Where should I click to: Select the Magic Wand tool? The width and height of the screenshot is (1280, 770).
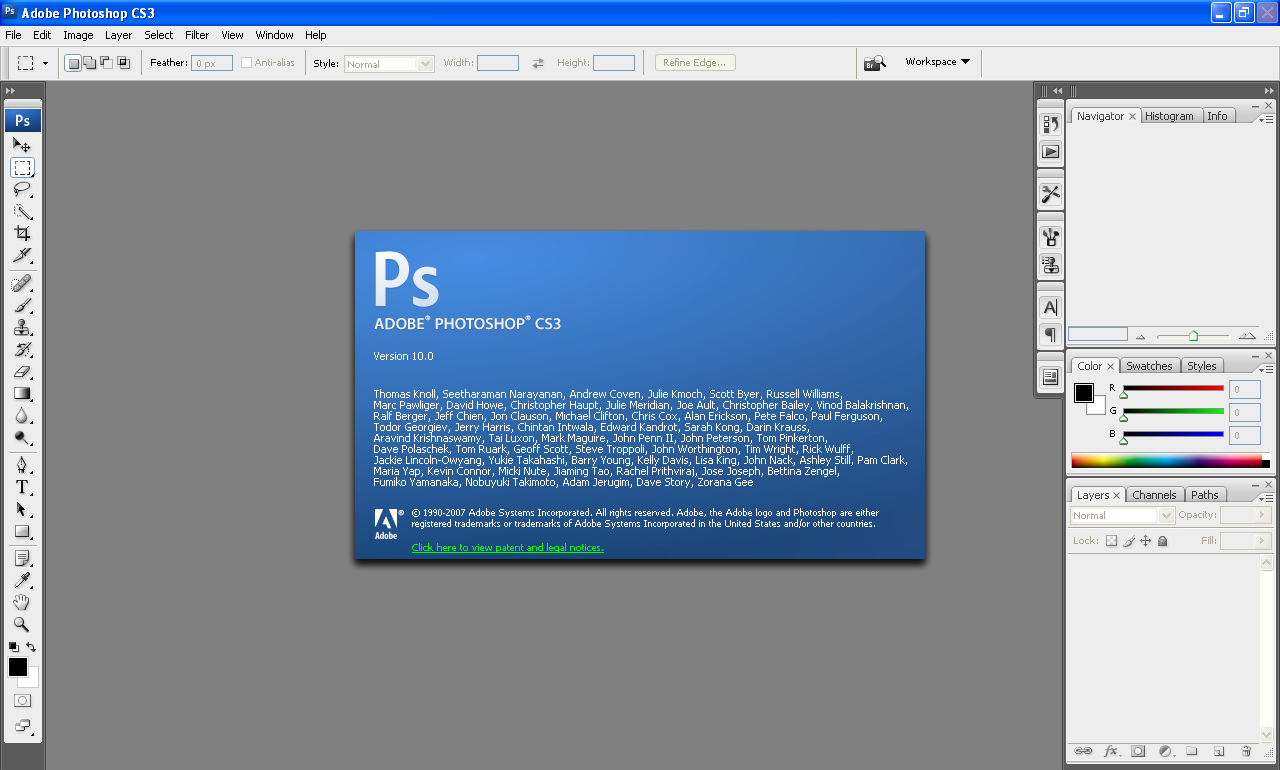pos(22,211)
